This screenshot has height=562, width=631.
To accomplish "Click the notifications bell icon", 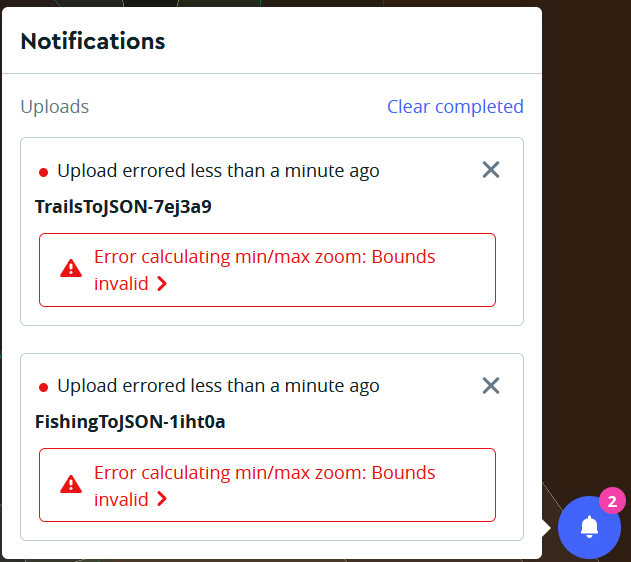I will (x=589, y=526).
